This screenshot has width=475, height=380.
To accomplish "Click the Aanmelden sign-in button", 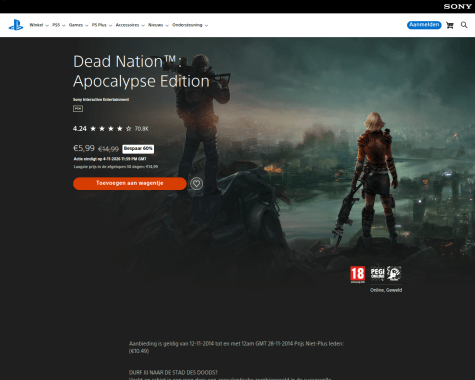I will 424,25.
